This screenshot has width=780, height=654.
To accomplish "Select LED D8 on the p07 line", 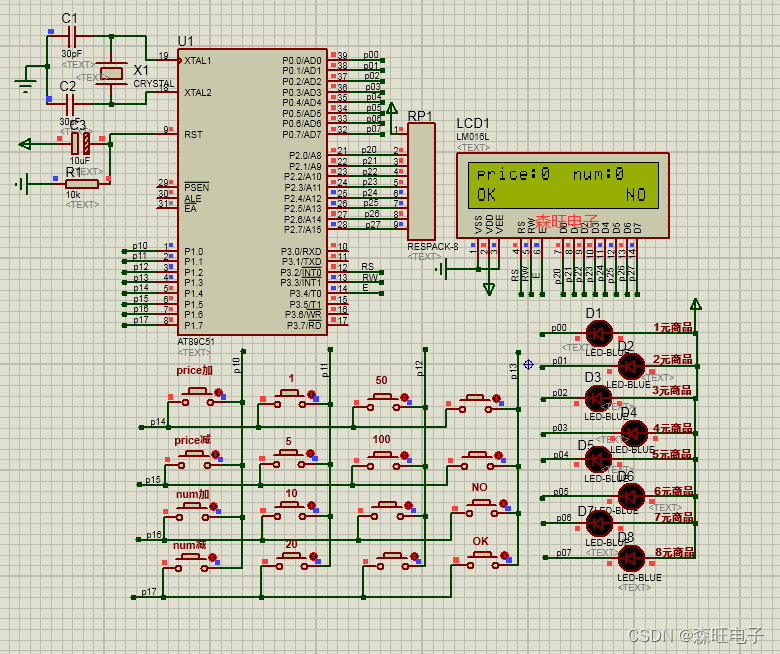I will 631,558.
